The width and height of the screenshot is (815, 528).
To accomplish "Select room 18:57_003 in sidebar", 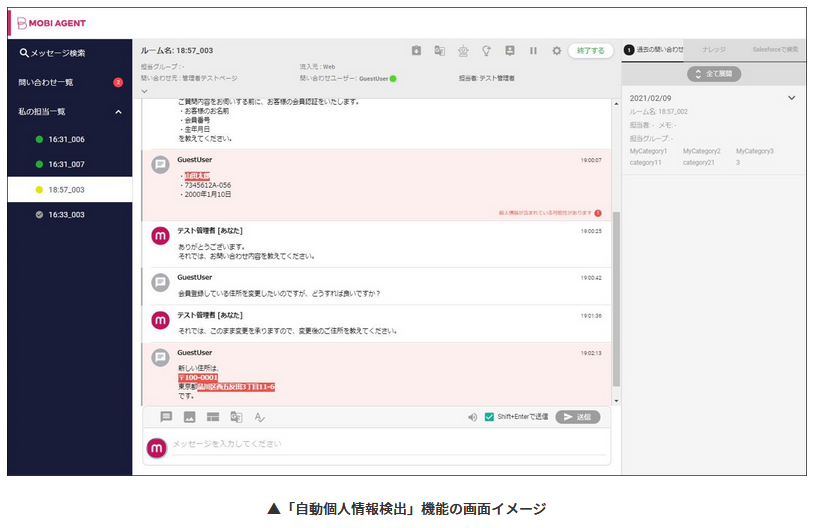I will pos(70,190).
